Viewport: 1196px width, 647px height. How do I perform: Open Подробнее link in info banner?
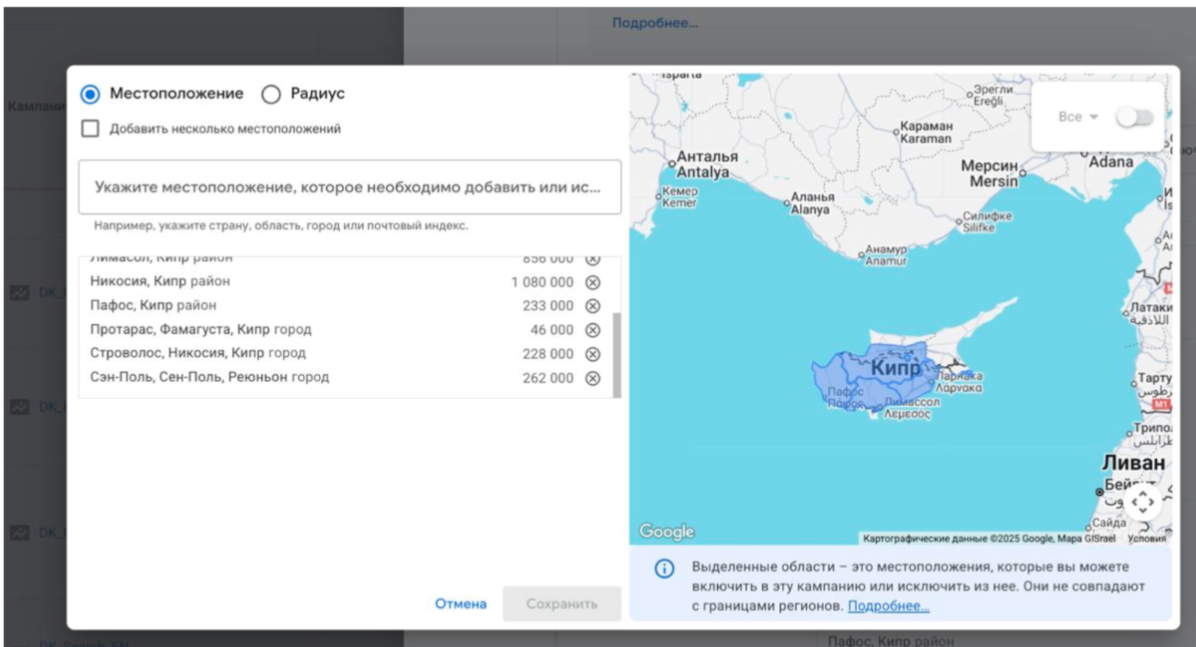888,606
